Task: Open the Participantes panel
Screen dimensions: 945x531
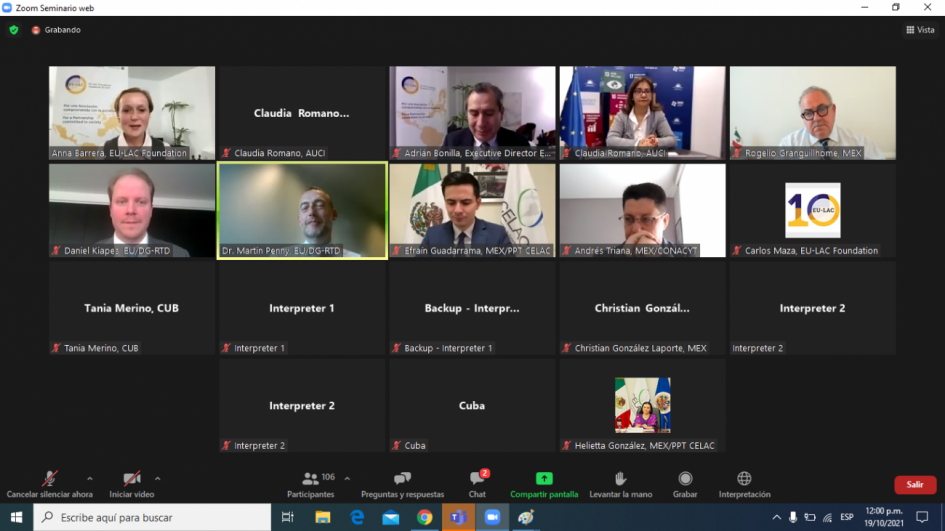Action: point(310,485)
